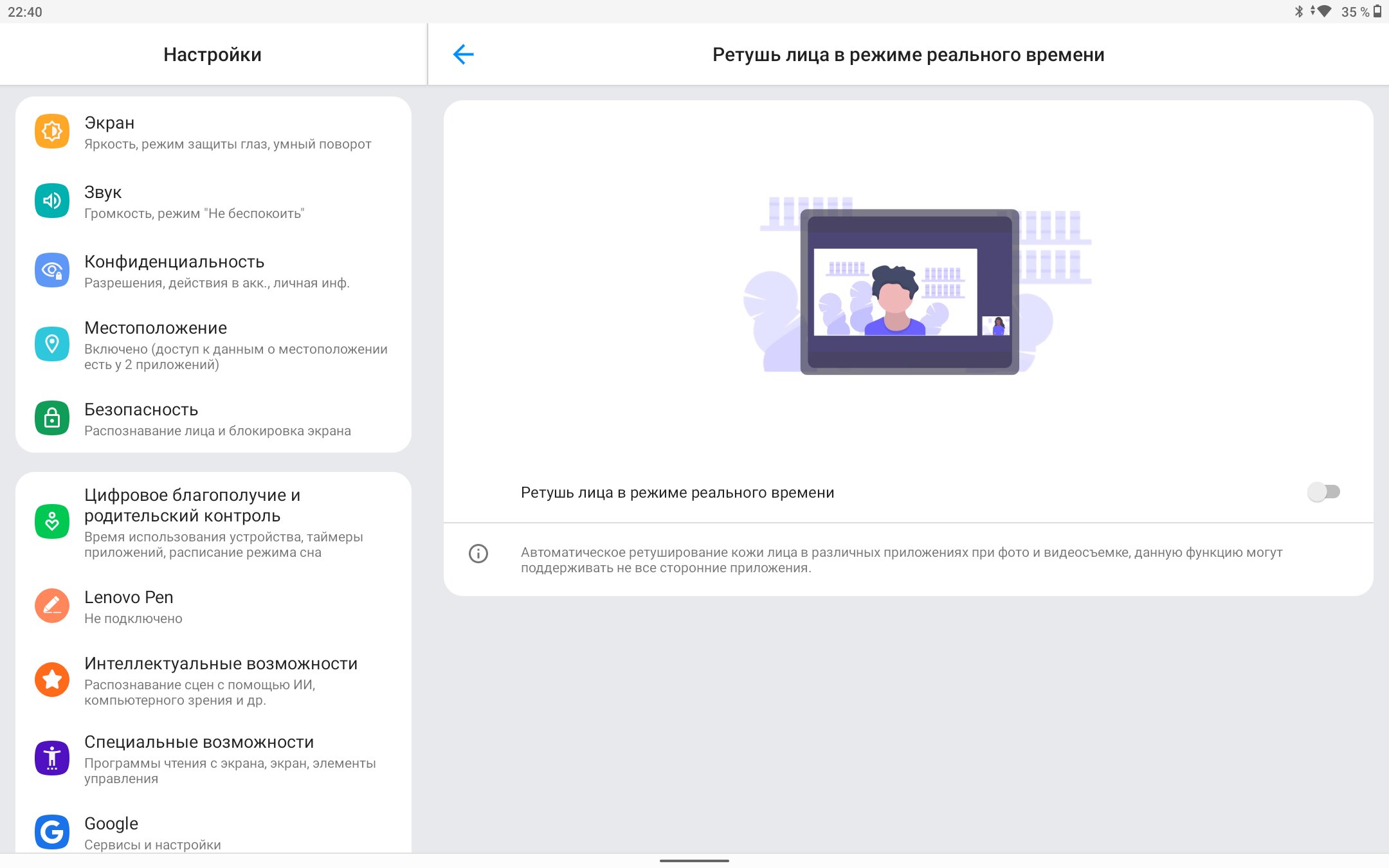Image resolution: width=1389 pixels, height=868 pixels.
Task: Click the purple accessibility figure icon
Action: point(52,759)
